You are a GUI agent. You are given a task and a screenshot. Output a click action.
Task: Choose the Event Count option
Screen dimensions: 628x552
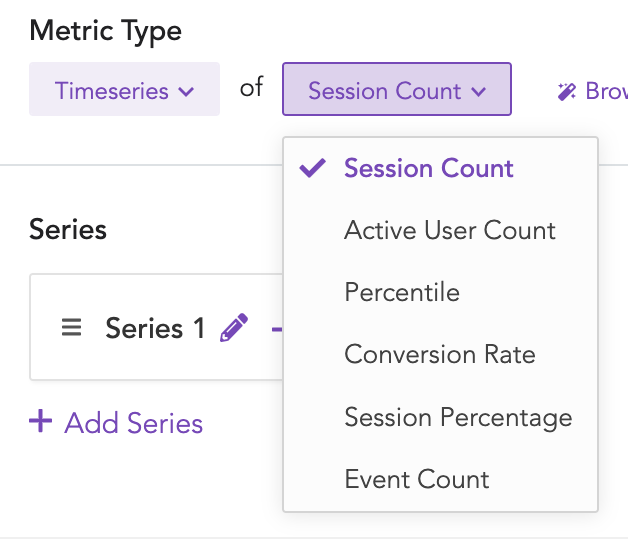coord(417,479)
